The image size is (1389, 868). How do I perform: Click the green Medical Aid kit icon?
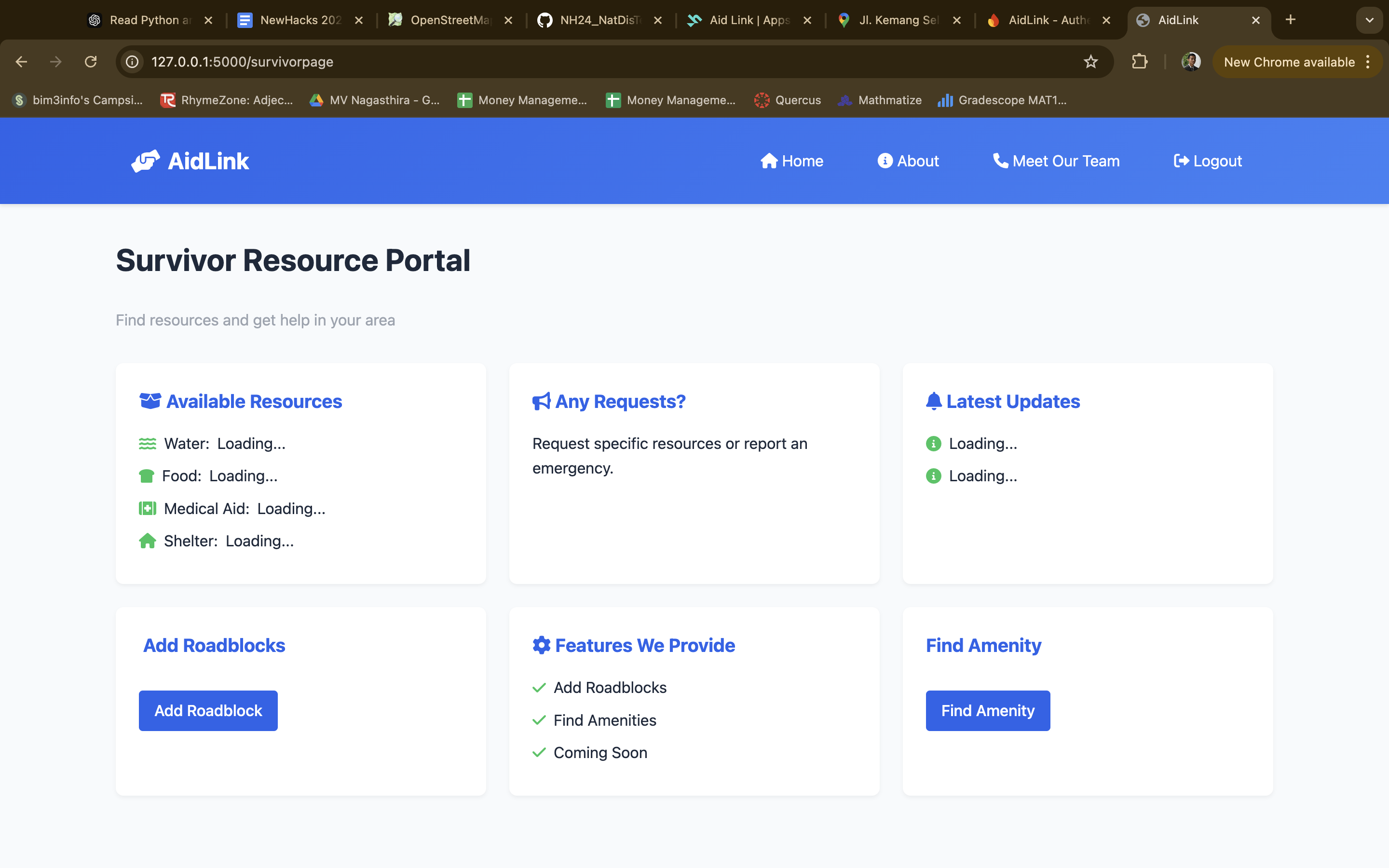(148, 509)
